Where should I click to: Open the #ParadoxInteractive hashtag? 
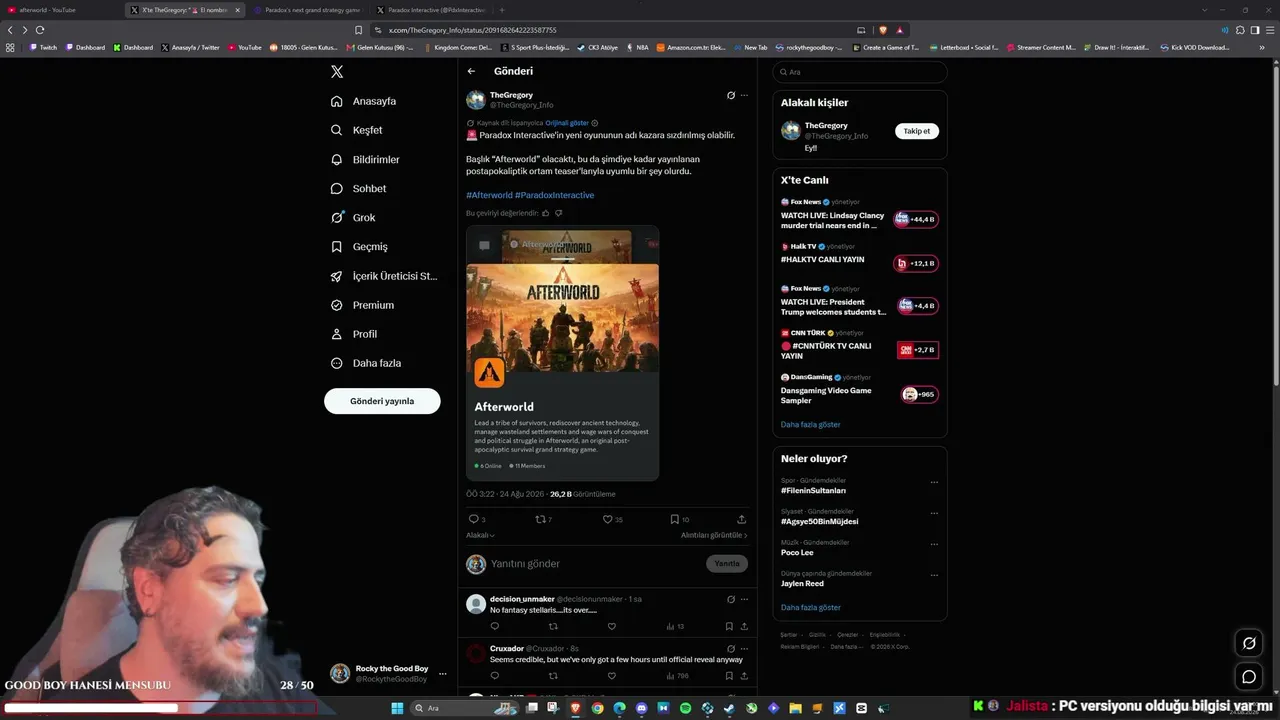point(554,195)
